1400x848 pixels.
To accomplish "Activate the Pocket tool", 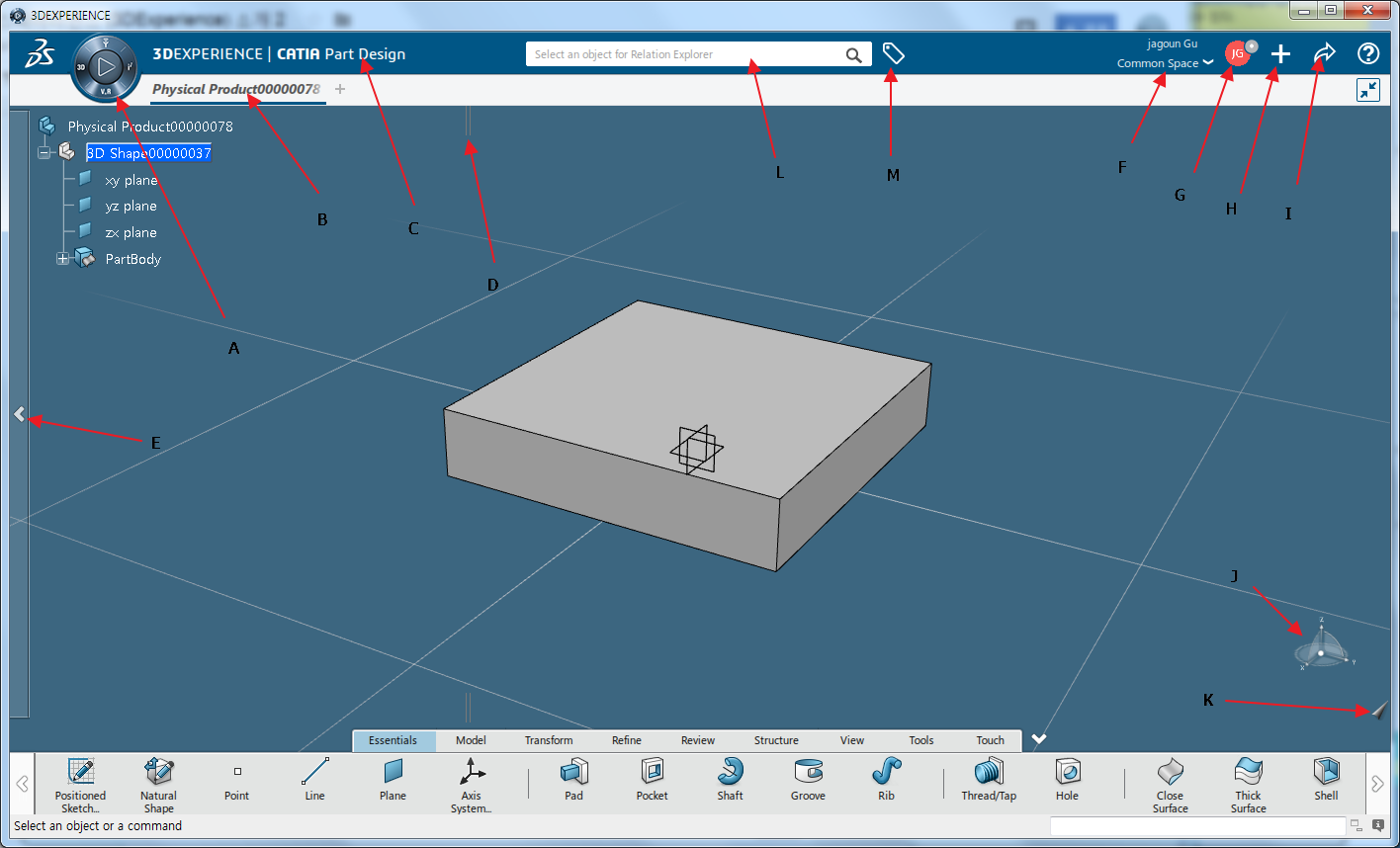I will point(652,780).
